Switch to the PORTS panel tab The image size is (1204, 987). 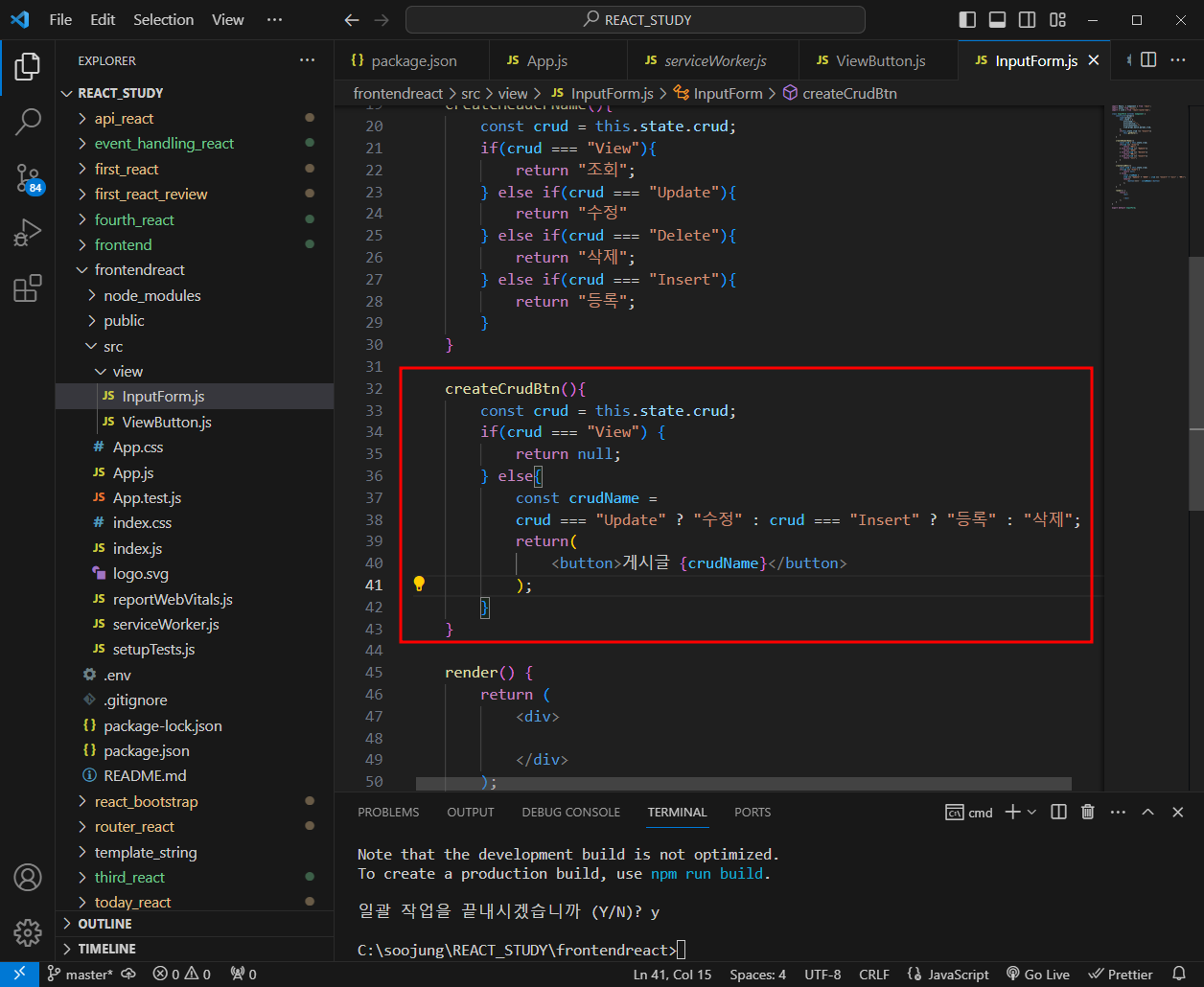click(752, 812)
